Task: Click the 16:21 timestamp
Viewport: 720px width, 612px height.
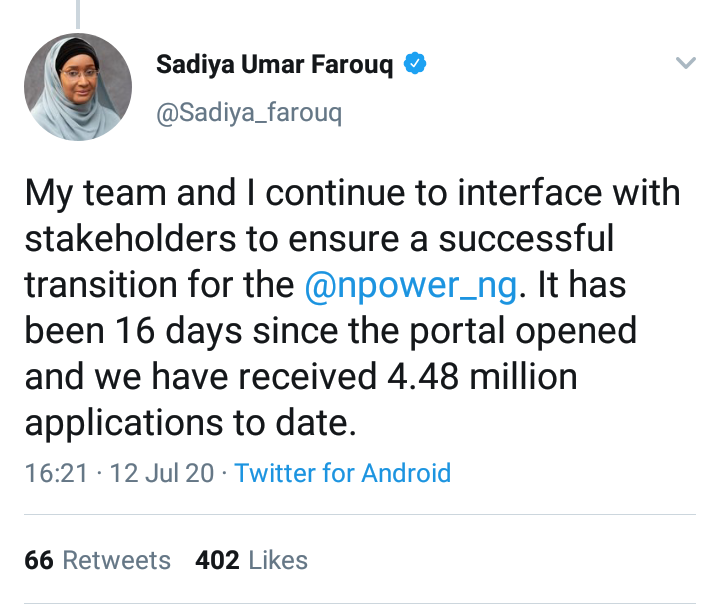Action: tap(56, 473)
